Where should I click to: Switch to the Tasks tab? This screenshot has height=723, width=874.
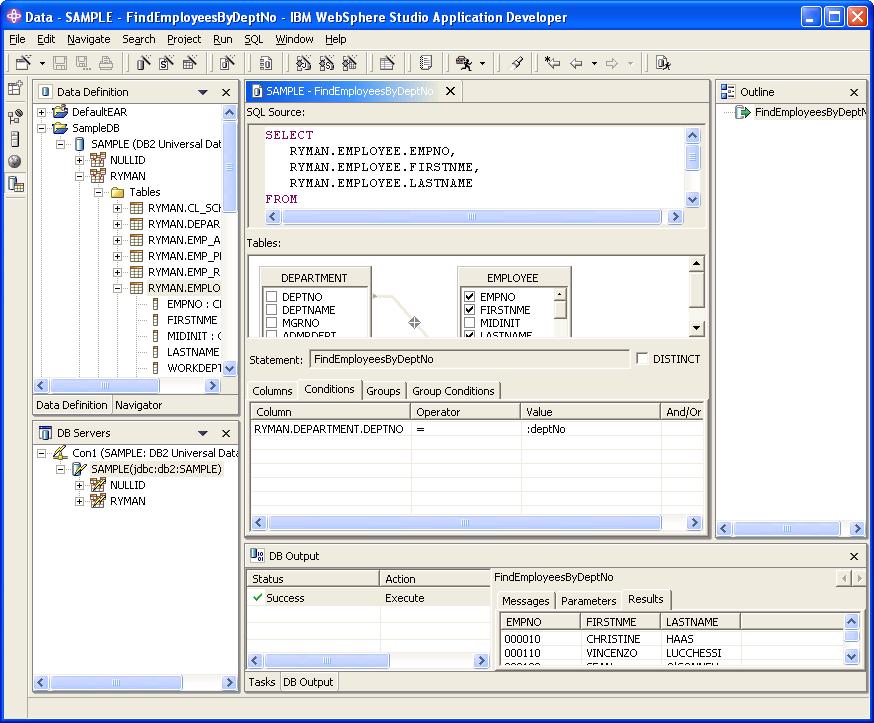pos(262,682)
